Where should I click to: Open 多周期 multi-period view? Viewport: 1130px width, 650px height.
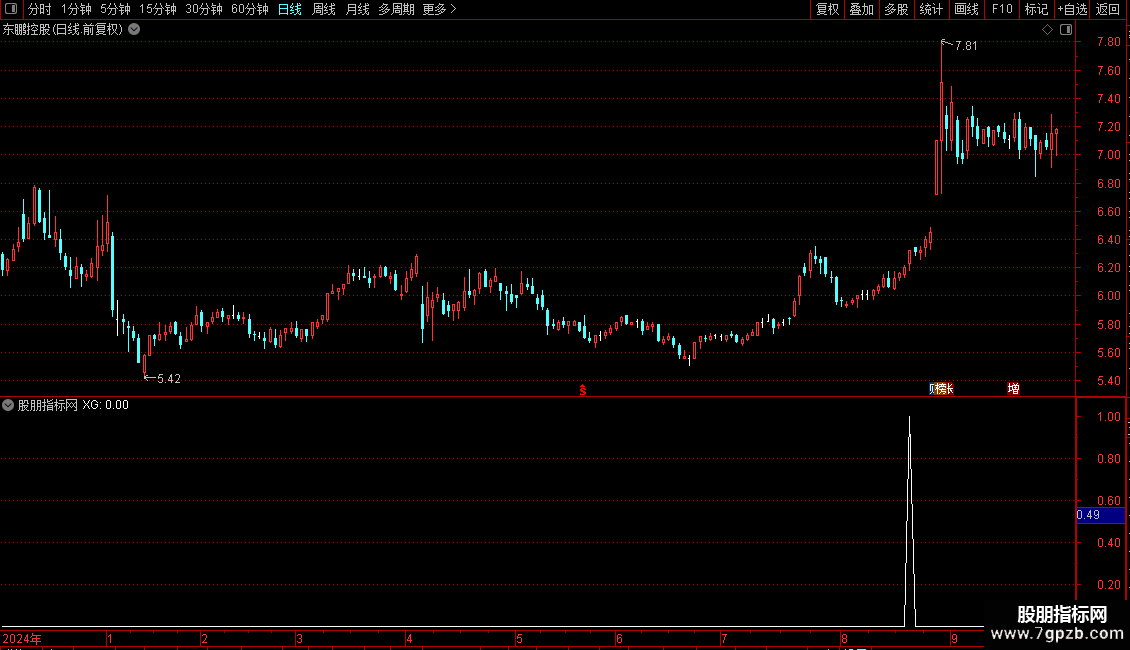396,9
